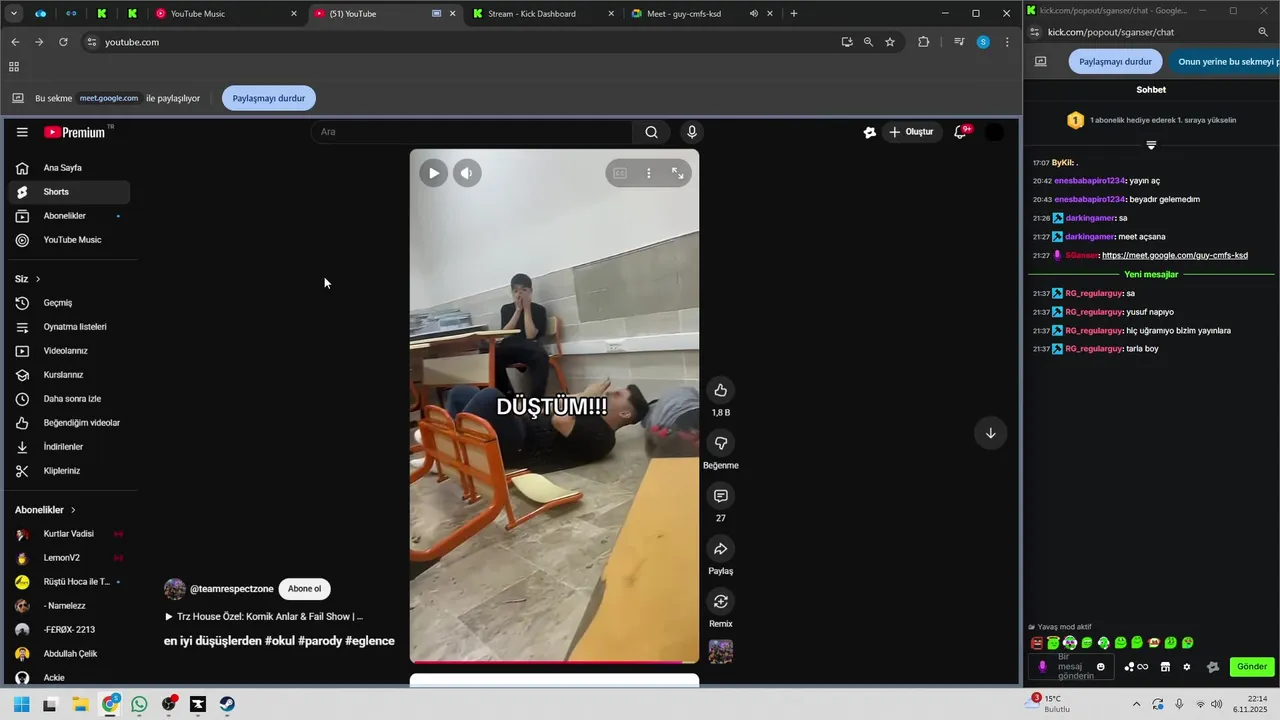
Task: Dislike the Short (Beğenme)
Action: [x=721, y=443]
